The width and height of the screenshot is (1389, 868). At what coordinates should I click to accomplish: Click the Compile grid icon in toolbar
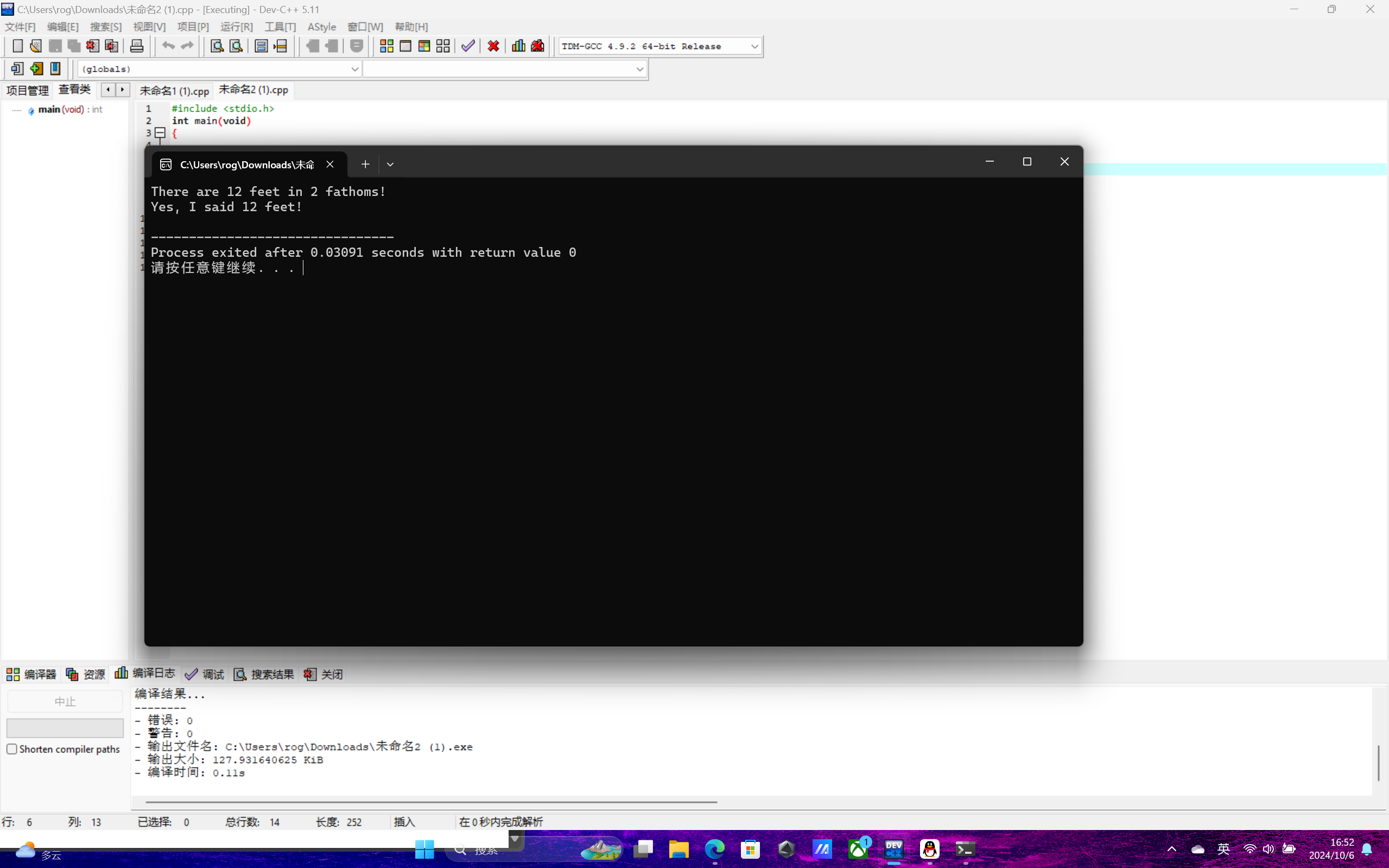coord(386,46)
